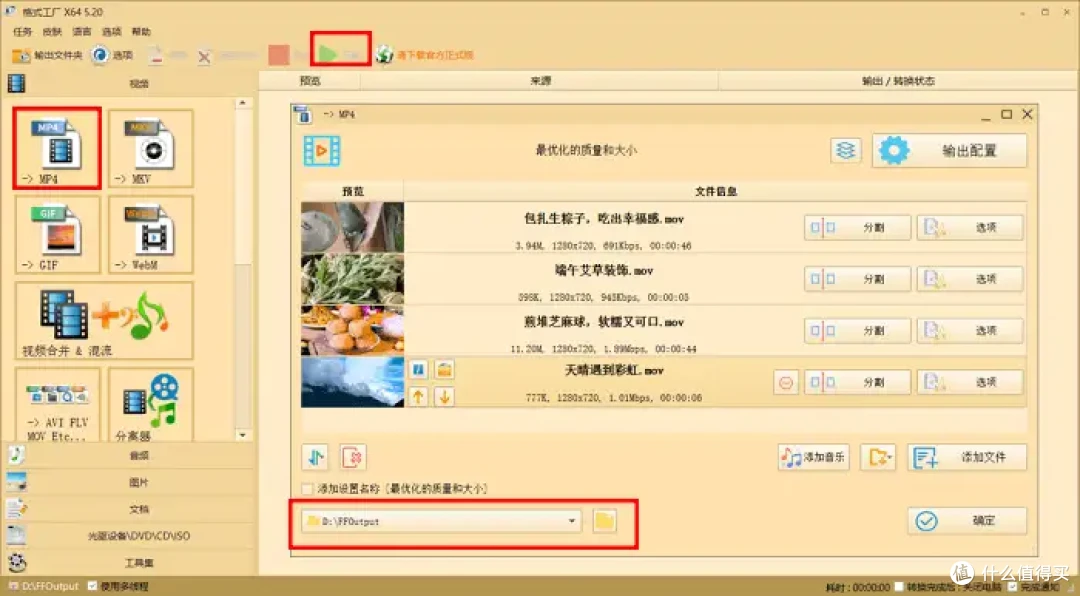Screen dimensions: 1080x596
Task: Open the 视频合并 & 混流 tool
Action: [104, 321]
